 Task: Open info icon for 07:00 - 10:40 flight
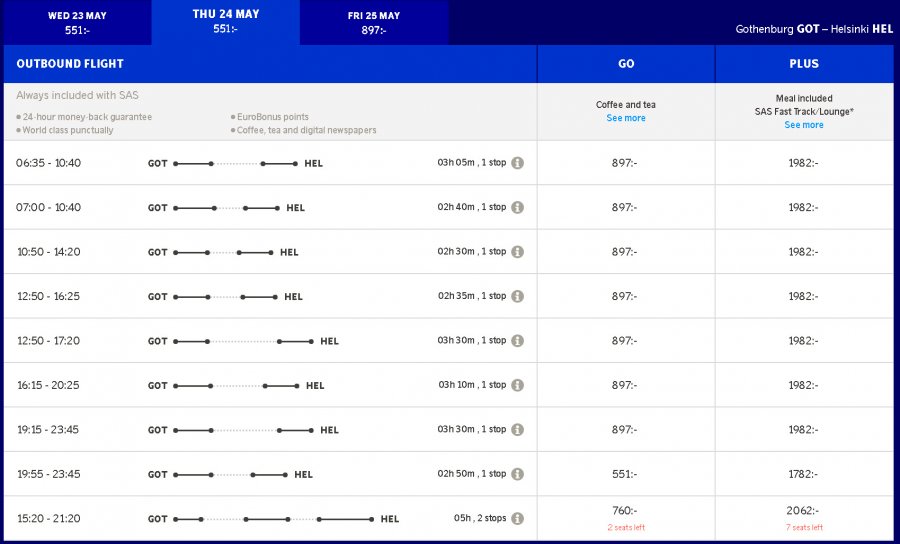coord(518,208)
